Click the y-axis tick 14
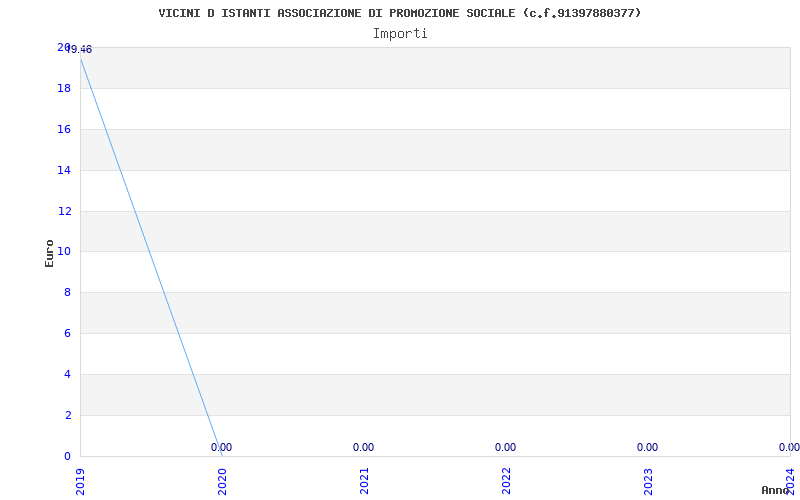The image size is (800, 500). click(64, 170)
